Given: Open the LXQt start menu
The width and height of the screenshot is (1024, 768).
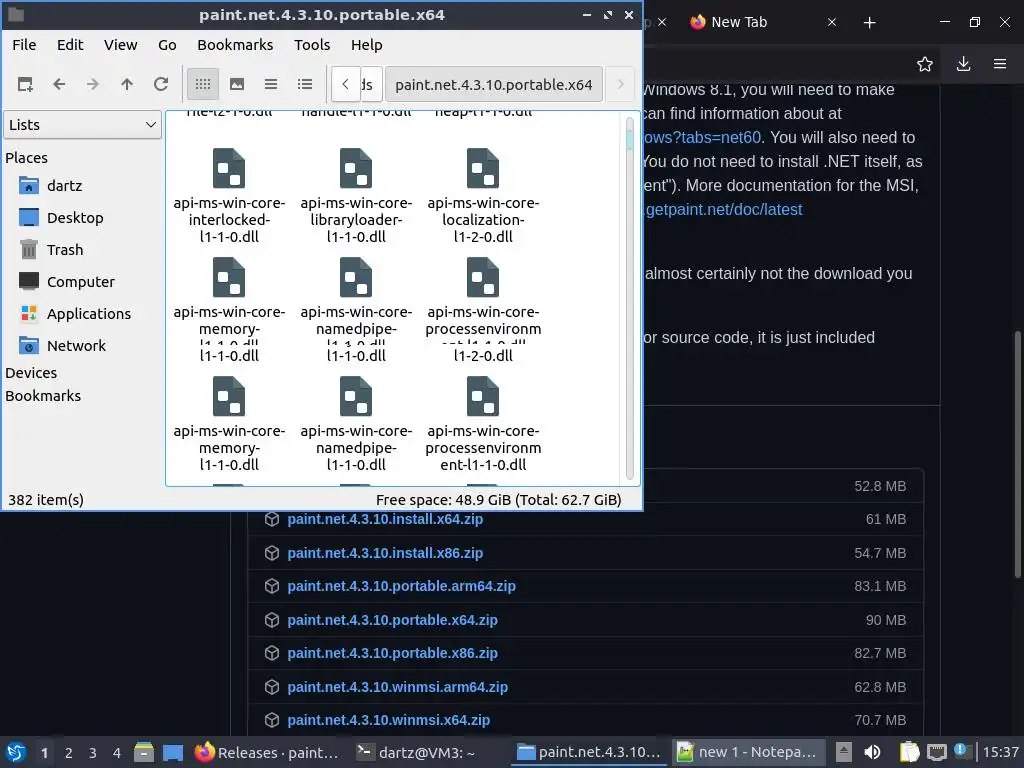Looking at the screenshot, I should [16, 752].
